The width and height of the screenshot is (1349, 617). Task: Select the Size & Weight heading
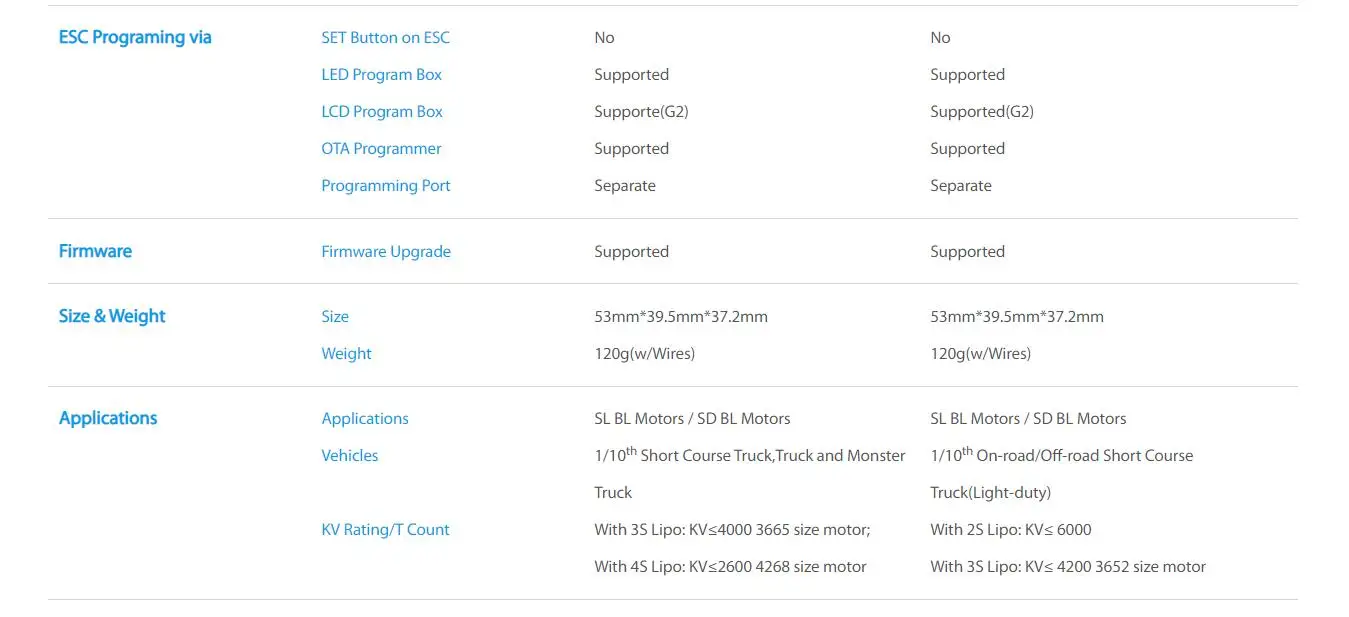[112, 316]
